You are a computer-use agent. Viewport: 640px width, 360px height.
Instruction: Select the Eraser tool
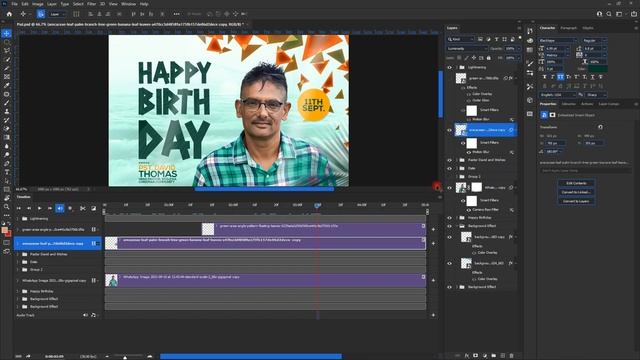pos(7,128)
